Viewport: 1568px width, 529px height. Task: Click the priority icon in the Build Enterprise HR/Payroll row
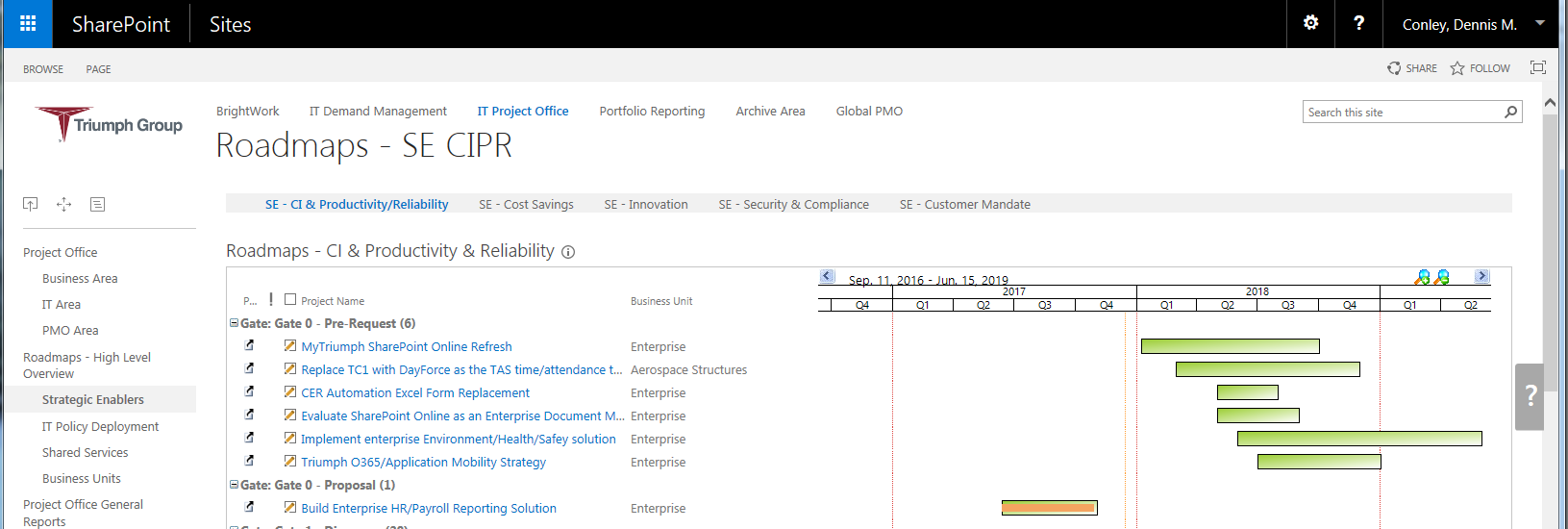(x=250, y=507)
